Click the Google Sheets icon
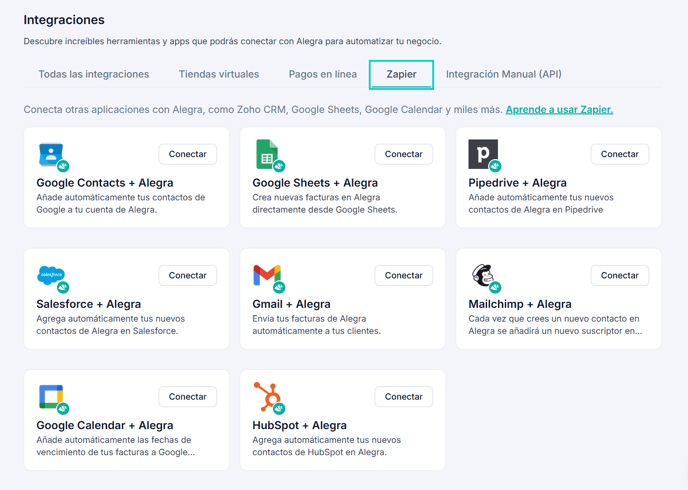Viewport: 688px width, 490px height. coord(267,154)
